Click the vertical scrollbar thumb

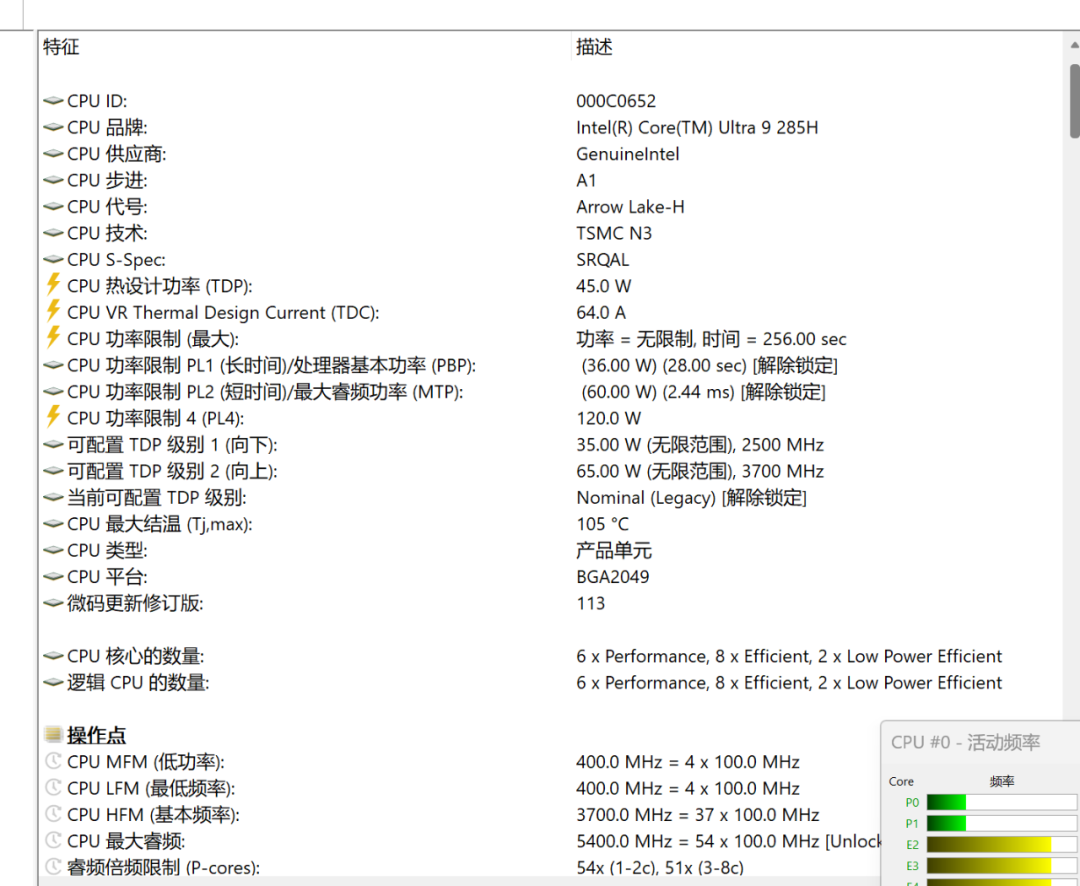[1074, 101]
